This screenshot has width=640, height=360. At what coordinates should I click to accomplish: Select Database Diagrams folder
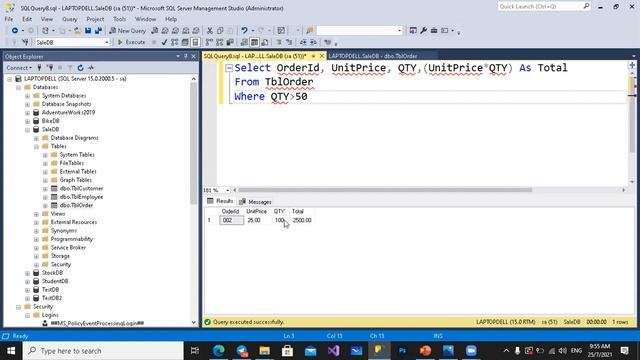74,138
